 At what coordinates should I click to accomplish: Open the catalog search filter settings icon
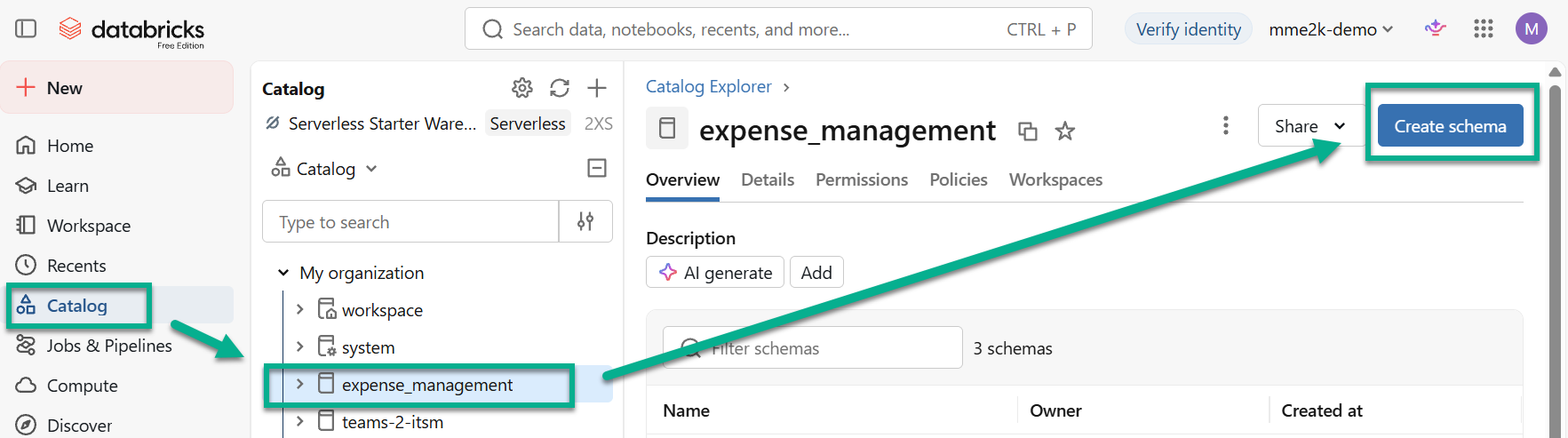click(585, 221)
